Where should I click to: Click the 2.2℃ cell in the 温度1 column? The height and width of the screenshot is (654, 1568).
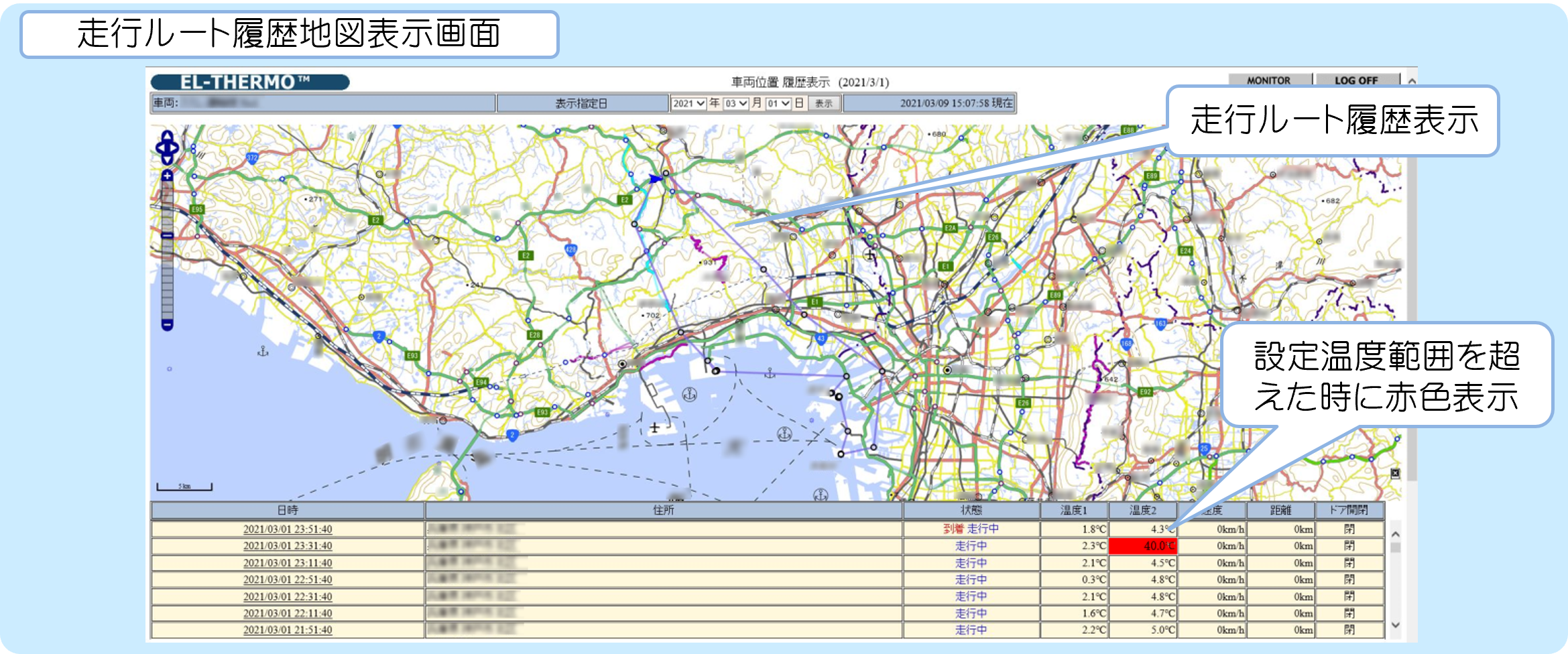(1074, 630)
